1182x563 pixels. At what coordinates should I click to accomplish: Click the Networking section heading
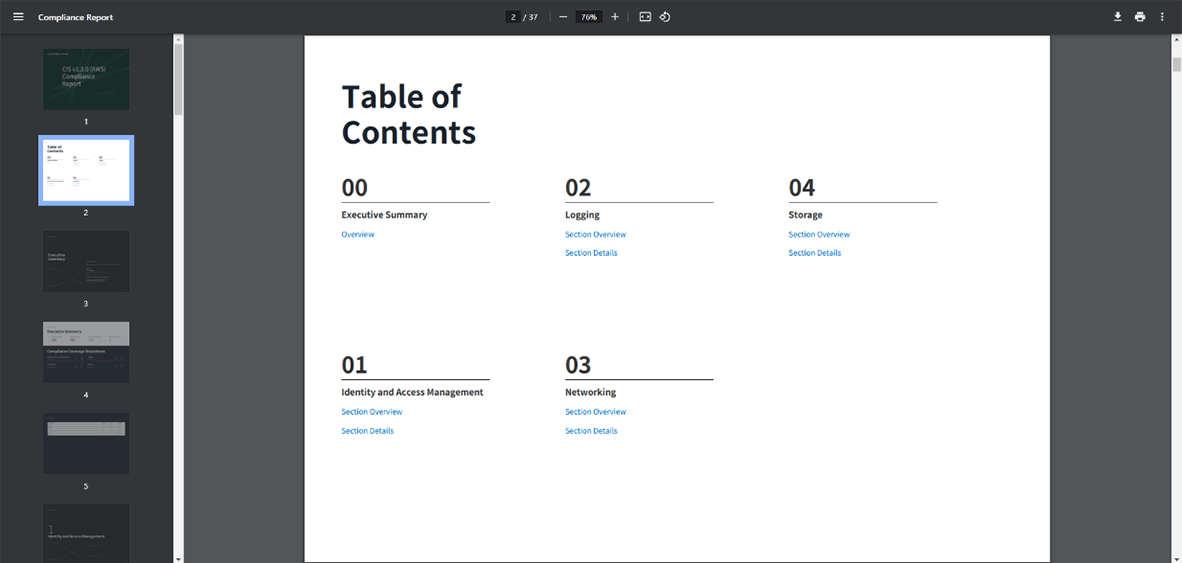tap(590, 392)
